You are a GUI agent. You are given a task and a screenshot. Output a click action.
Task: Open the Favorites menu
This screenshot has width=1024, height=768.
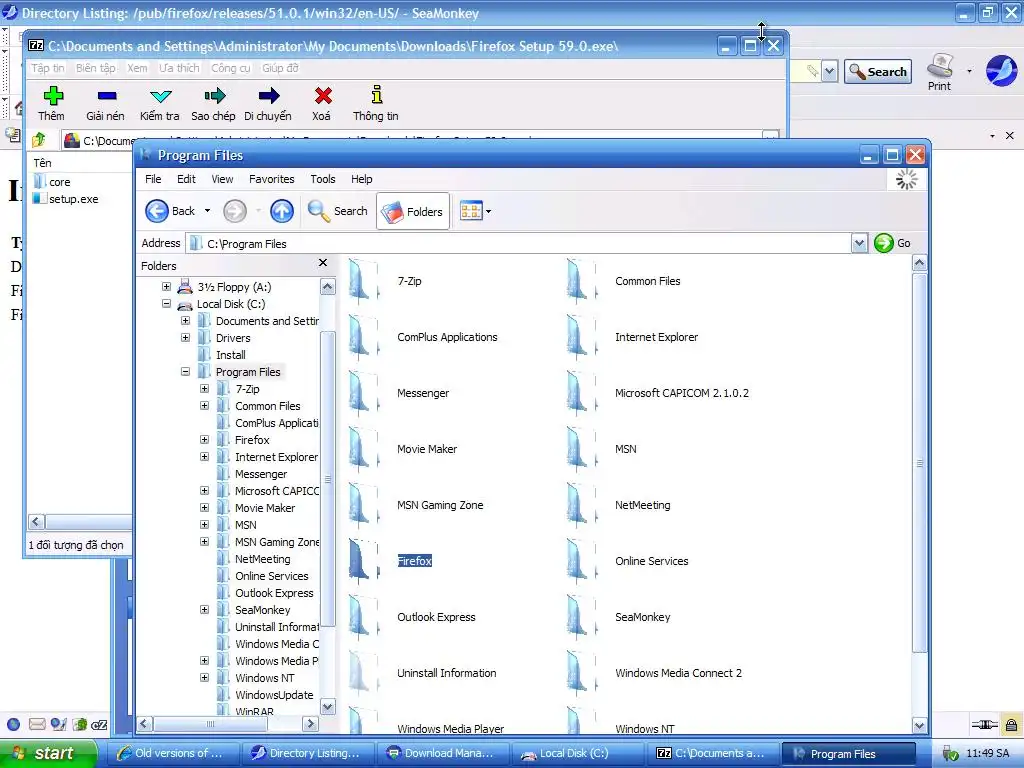[x=272, y=179]
